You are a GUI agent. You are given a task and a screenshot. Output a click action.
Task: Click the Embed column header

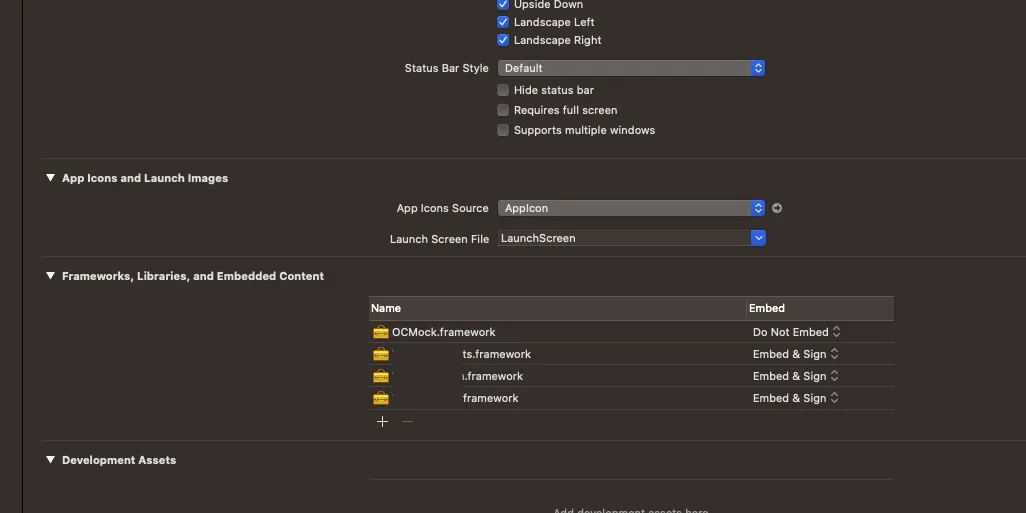(x=767, y=308)
